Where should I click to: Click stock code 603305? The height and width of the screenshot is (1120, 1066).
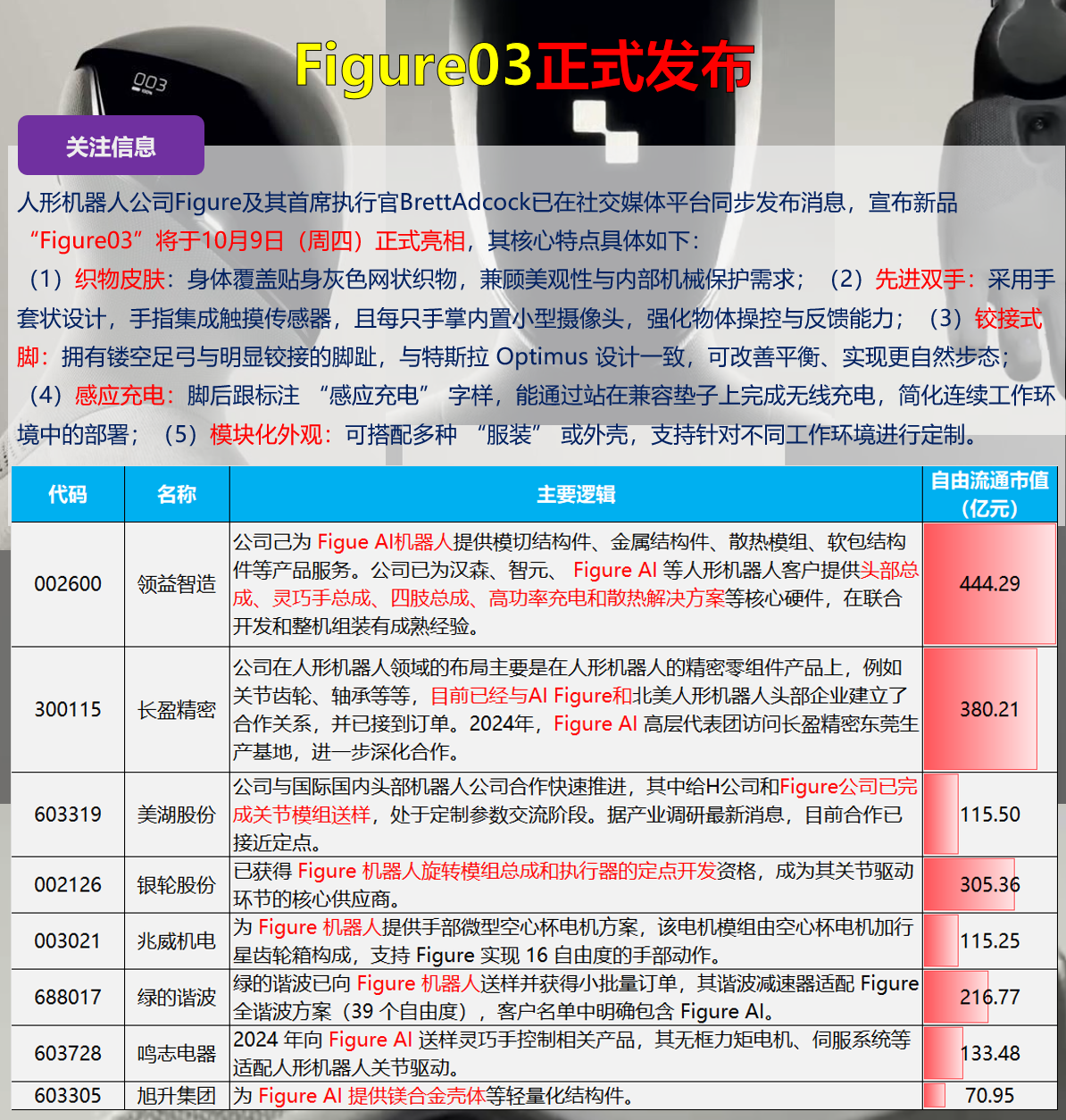click(68, 1095)
